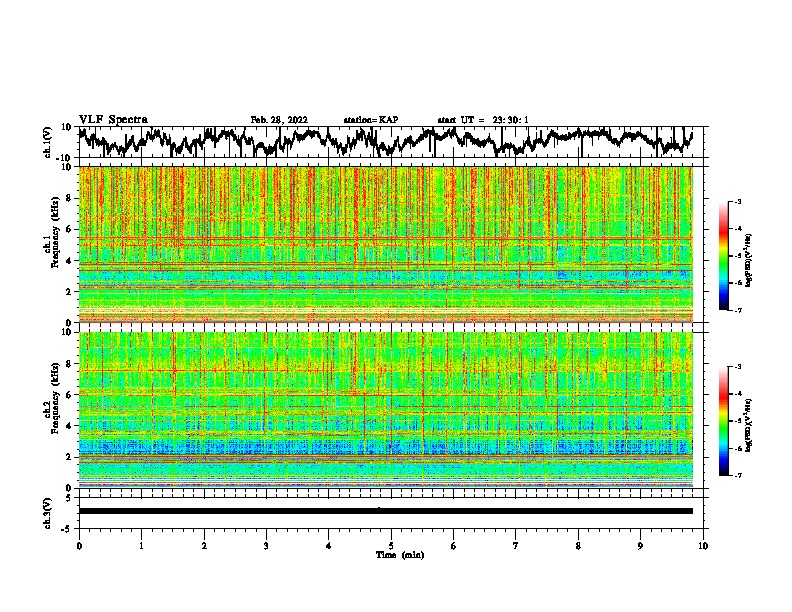Click the ch.1 colorbar 'log(PSD)' label

pos(748,260)
